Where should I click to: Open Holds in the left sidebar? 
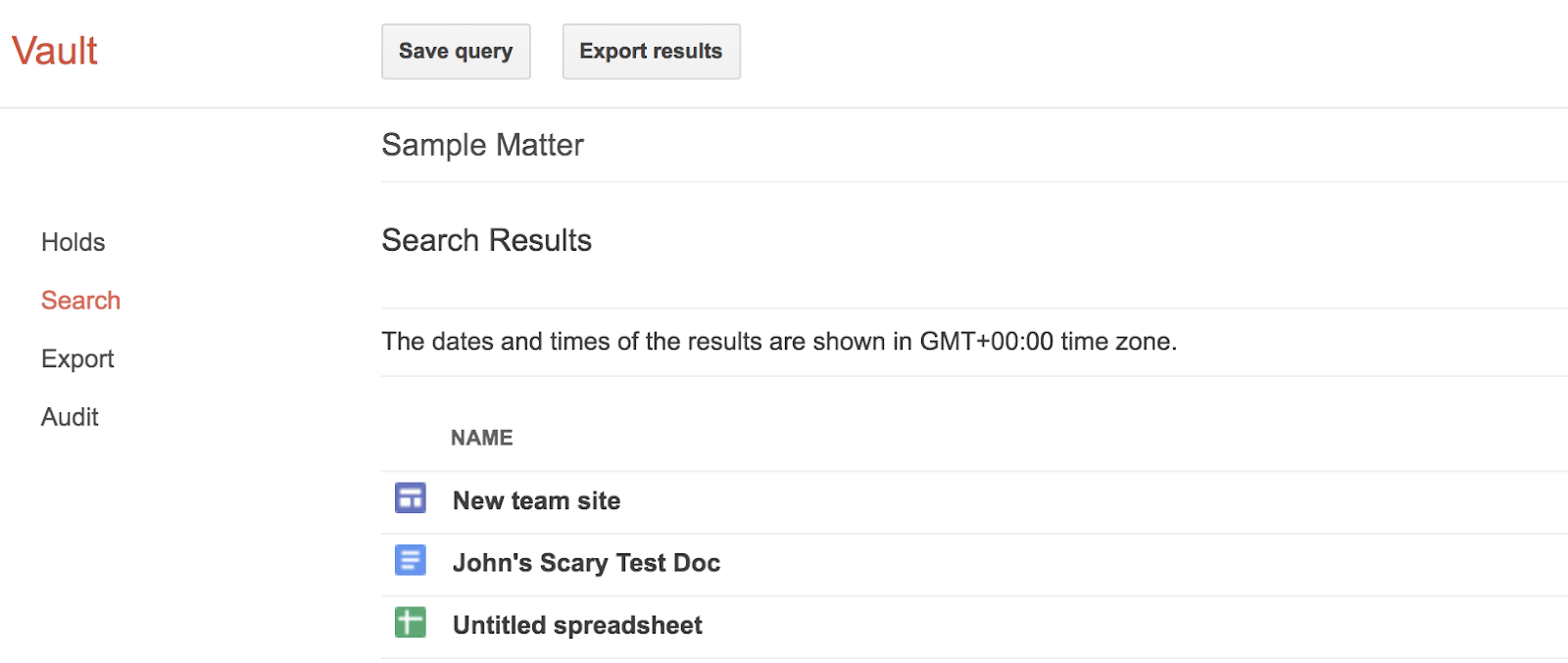click(73, 242)
